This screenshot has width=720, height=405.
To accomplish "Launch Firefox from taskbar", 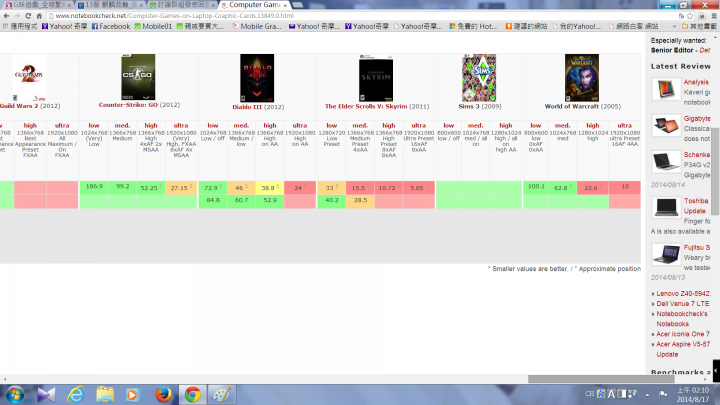I will (x=163, y=395).
